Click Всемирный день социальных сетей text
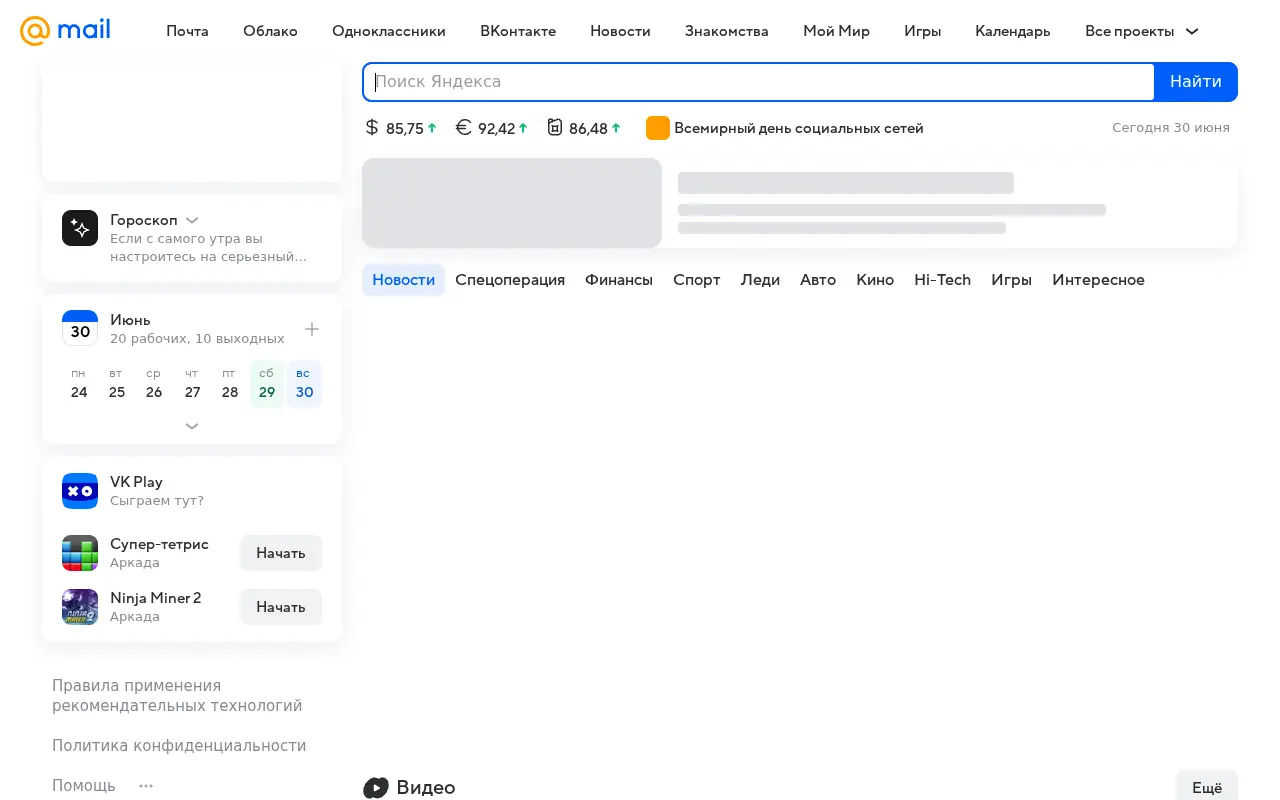The height and width of the screenshot is (800, 1280). pyautogui.click(x=799, y=128)
